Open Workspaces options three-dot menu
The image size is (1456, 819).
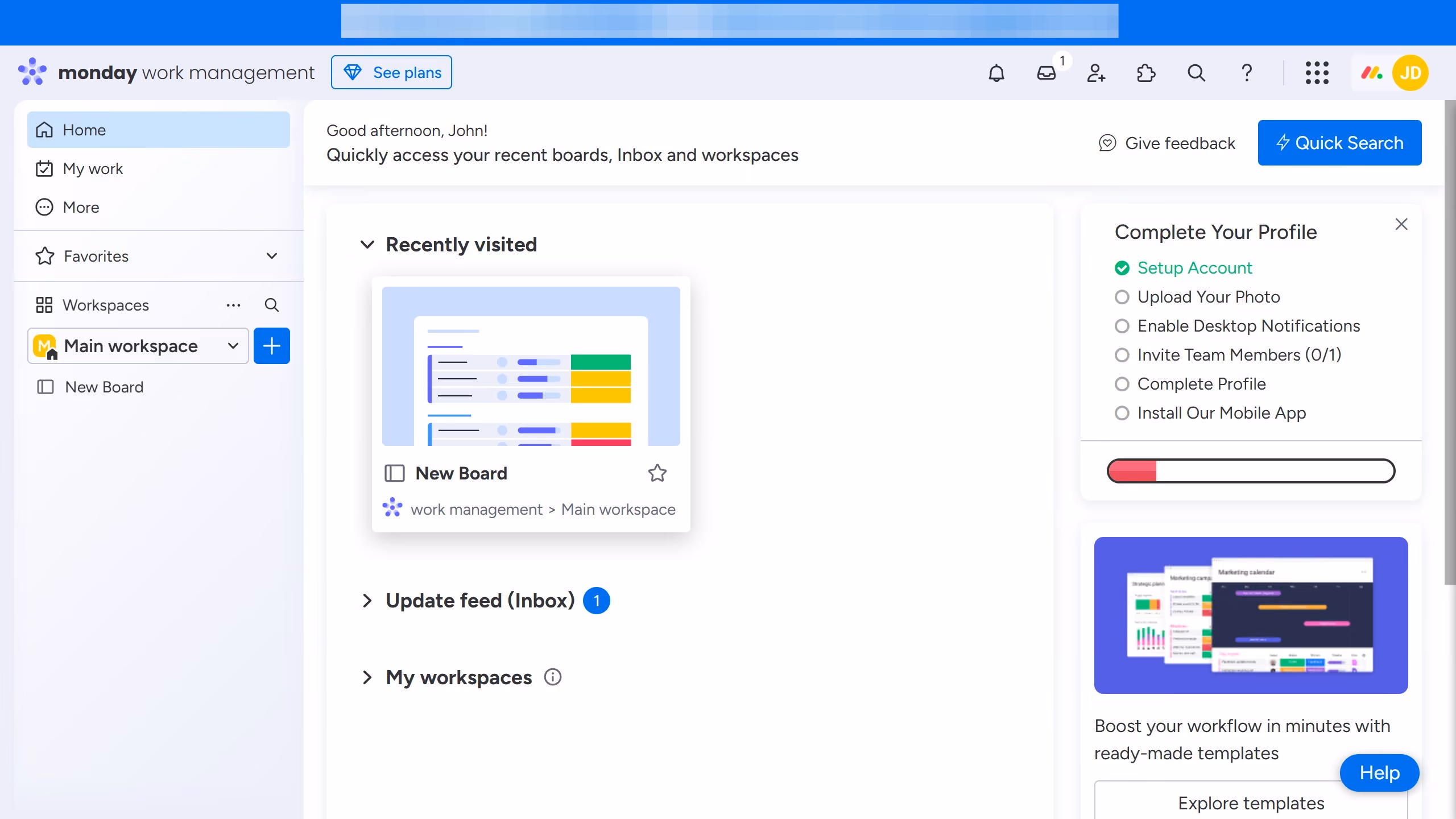pos(233,305)
